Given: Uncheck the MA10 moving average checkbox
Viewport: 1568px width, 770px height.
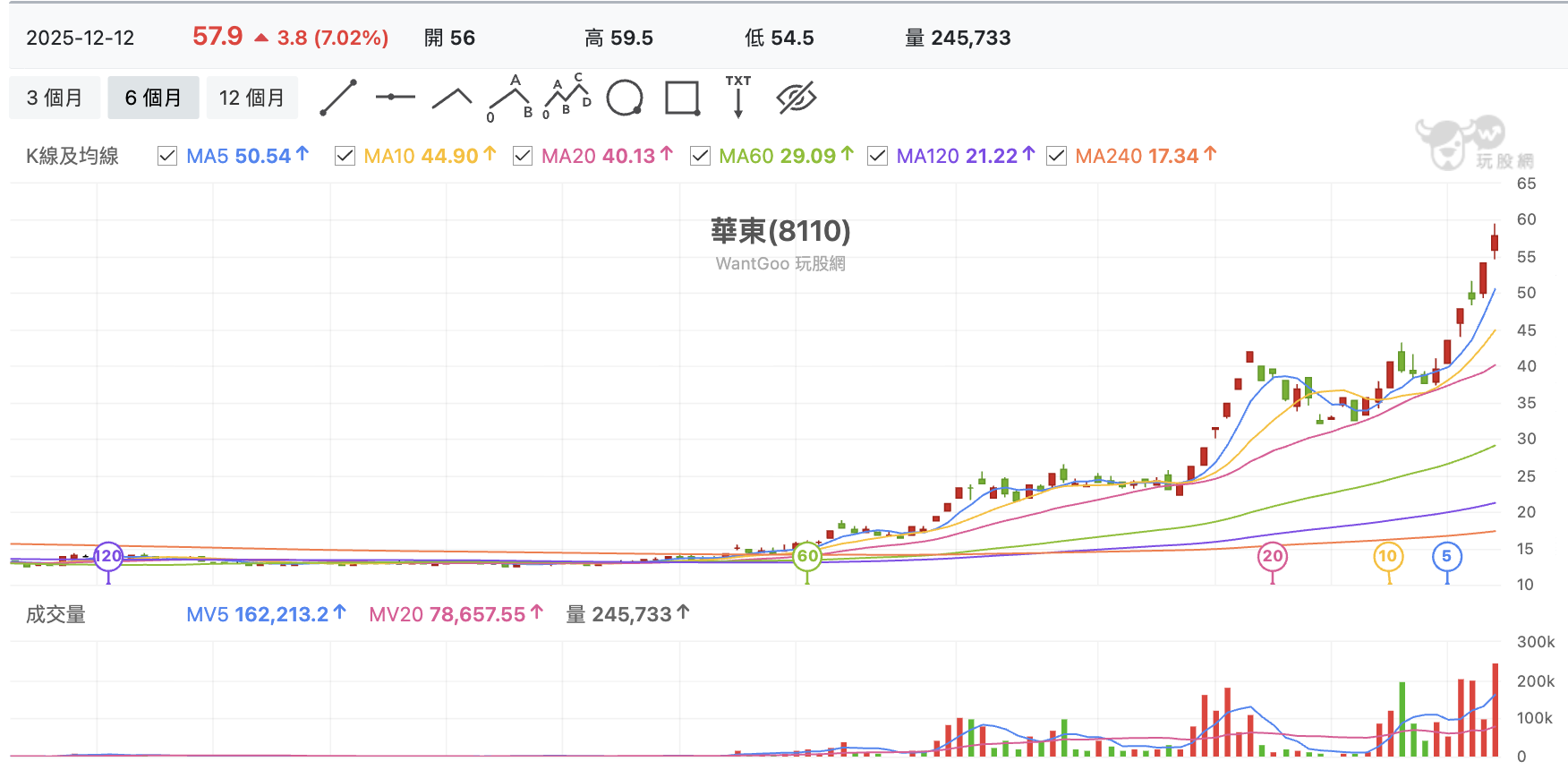Looking at the screenshot, I should pos(345,156).
